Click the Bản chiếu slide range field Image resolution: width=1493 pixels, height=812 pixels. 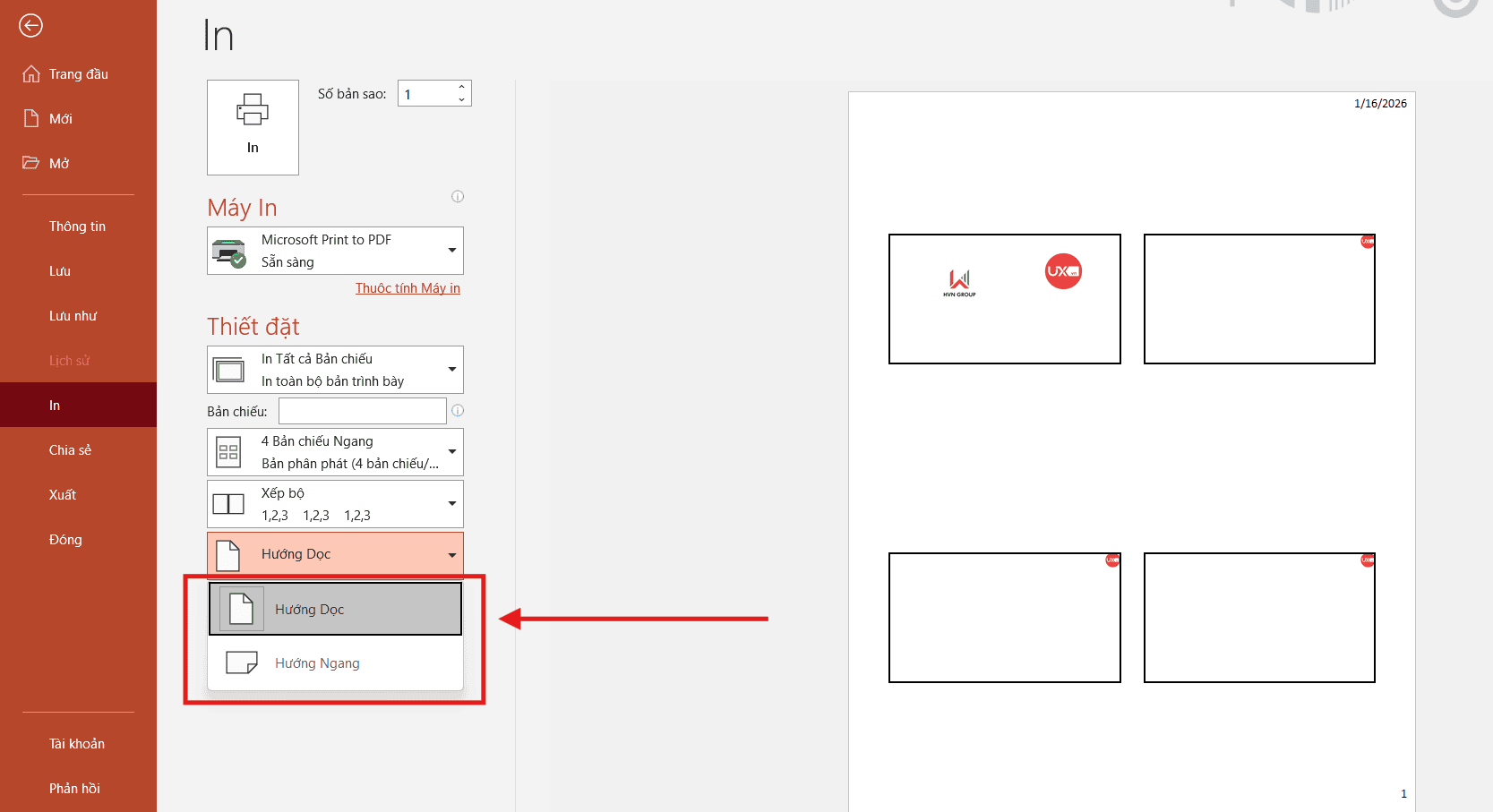tap(362, 411)
